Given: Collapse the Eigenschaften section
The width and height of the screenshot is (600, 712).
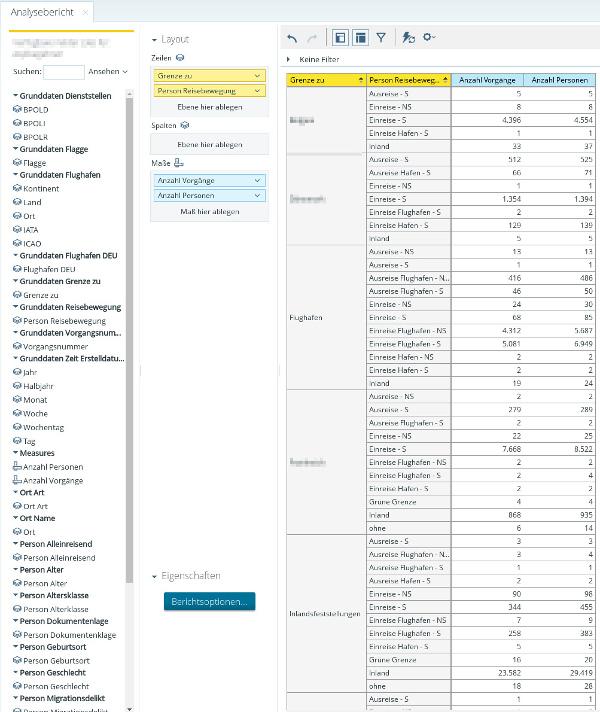Looking at the screenshot, I should pyautogui.click(x=154, y=576).
